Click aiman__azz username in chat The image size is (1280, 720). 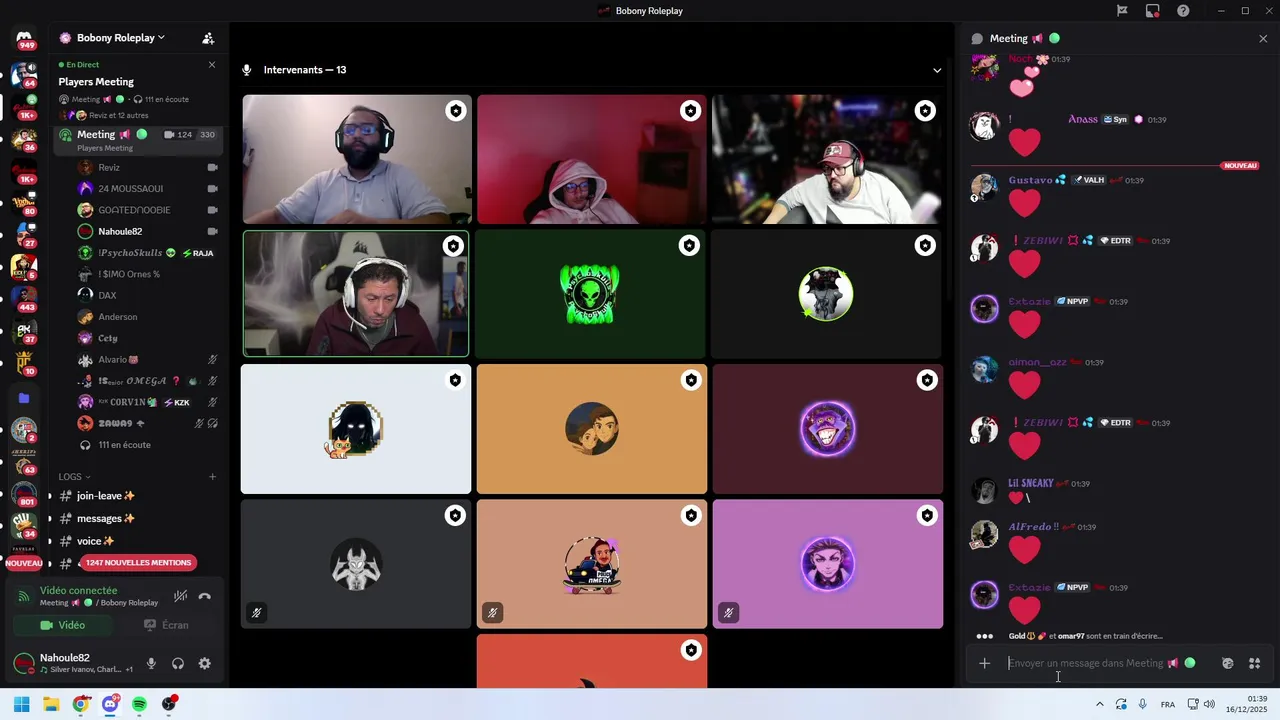1037,362
